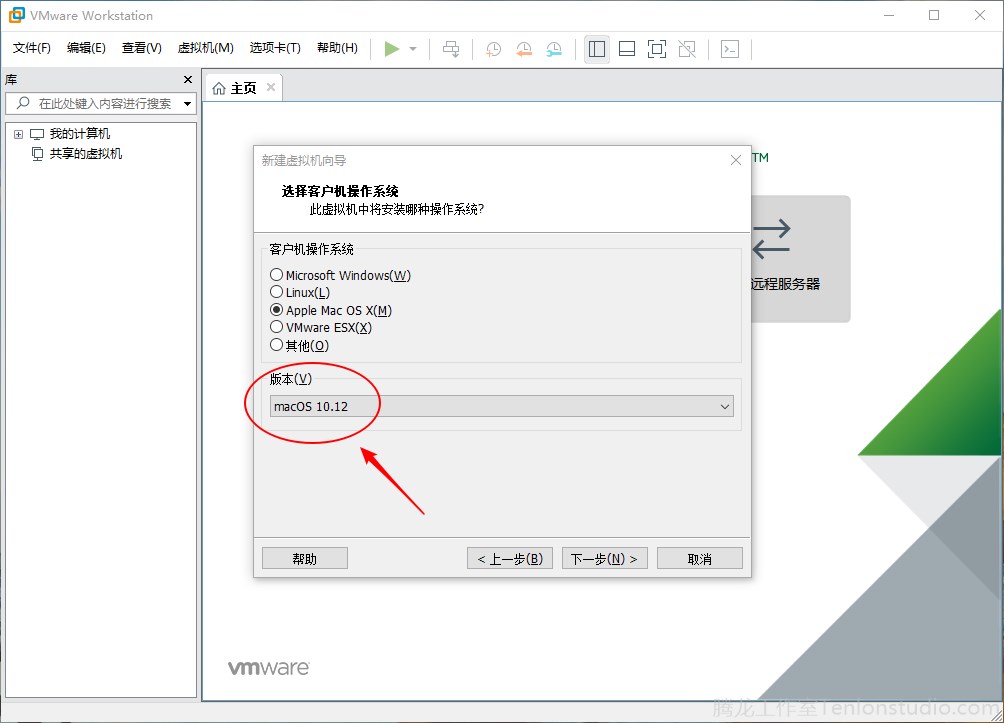Screen dimensions: 1004x723
Task: Click the vmware logo at bottom
Action: pos(269,667)
